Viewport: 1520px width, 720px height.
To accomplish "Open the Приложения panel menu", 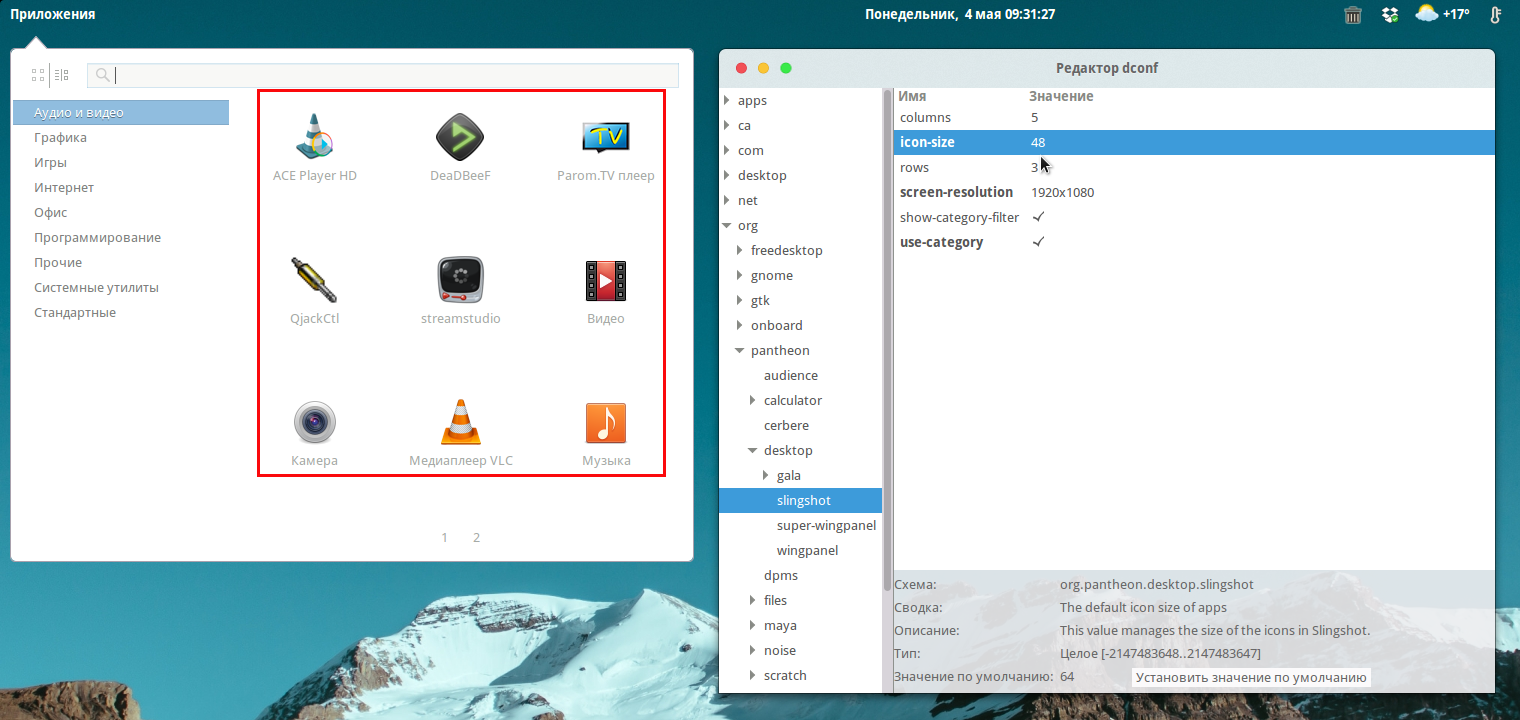I will point(53,14).
